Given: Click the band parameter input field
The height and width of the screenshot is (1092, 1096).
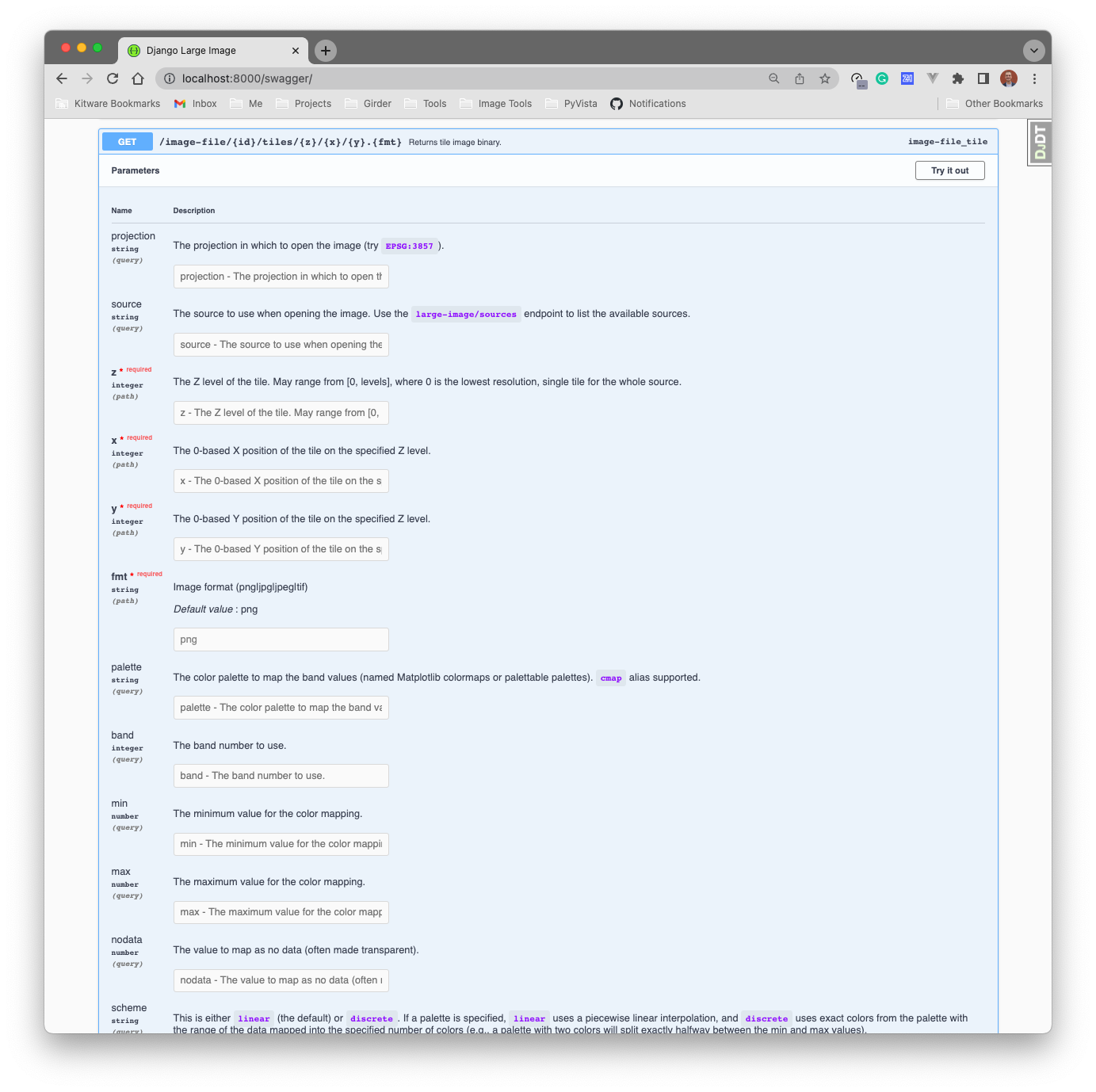Looking at the screenshot, I should (x=281, y=776).
